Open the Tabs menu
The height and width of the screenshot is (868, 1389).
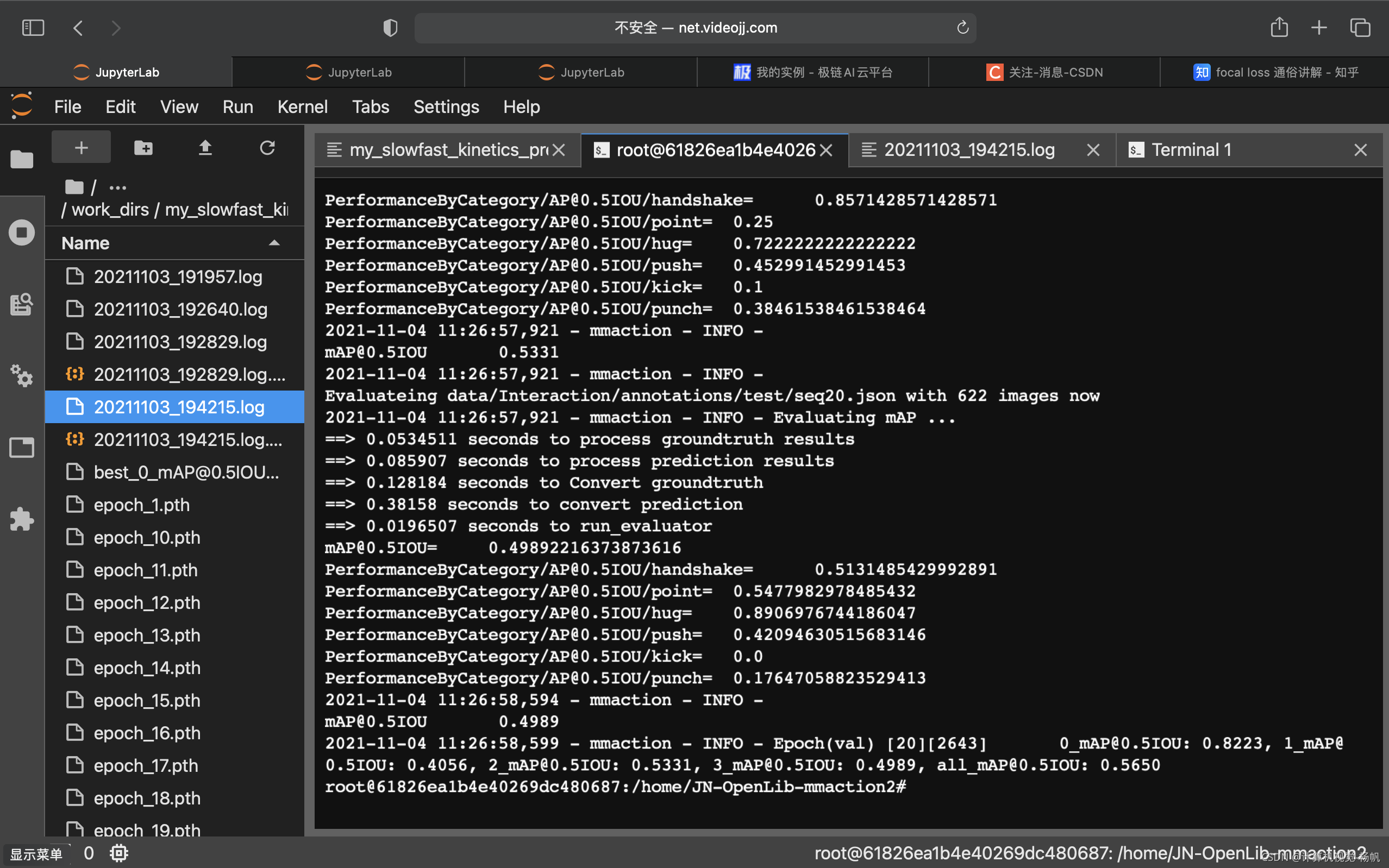tap(371, 107)
